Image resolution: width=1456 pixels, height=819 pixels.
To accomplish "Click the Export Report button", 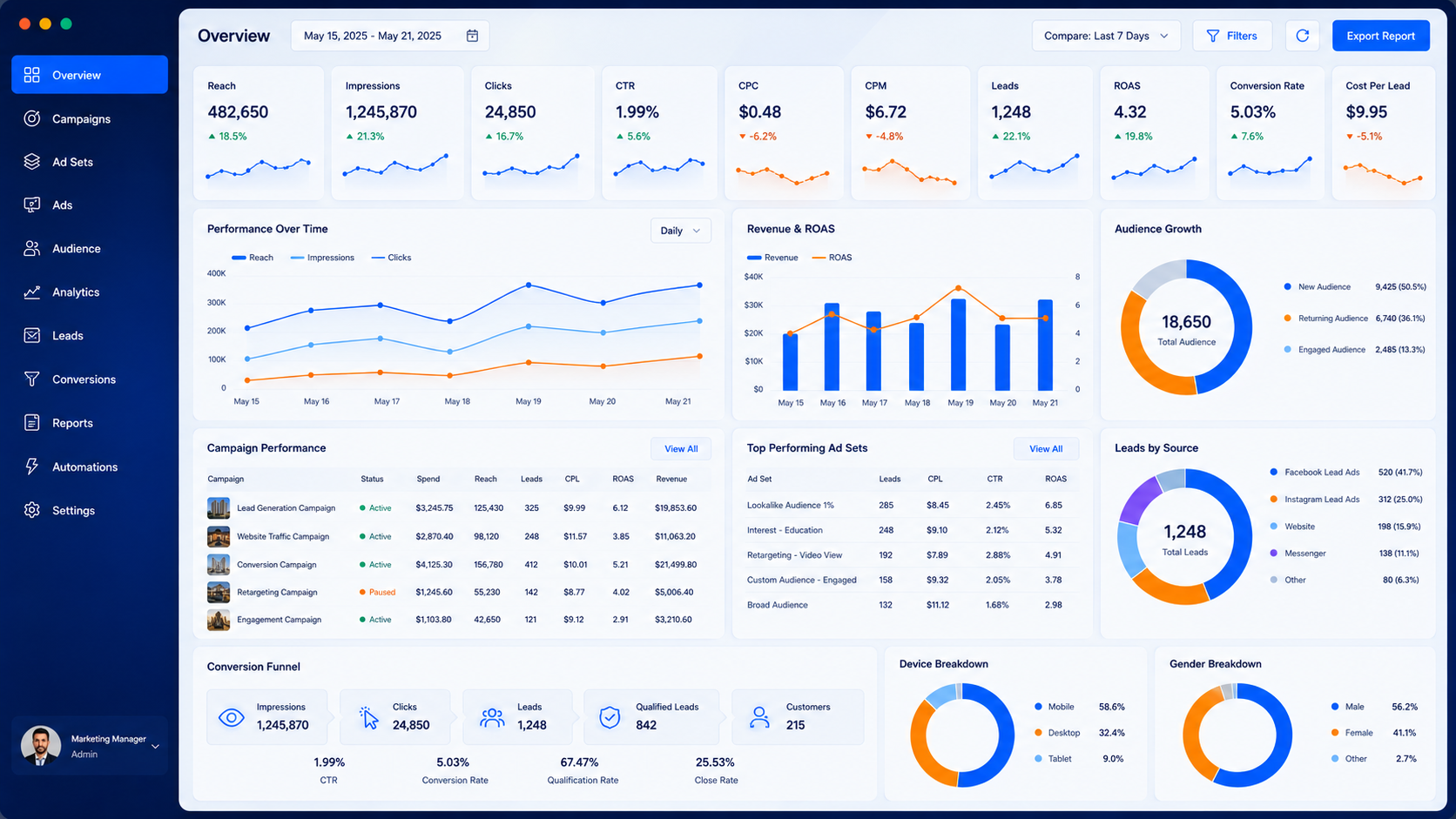I will tap(1380, 36).
